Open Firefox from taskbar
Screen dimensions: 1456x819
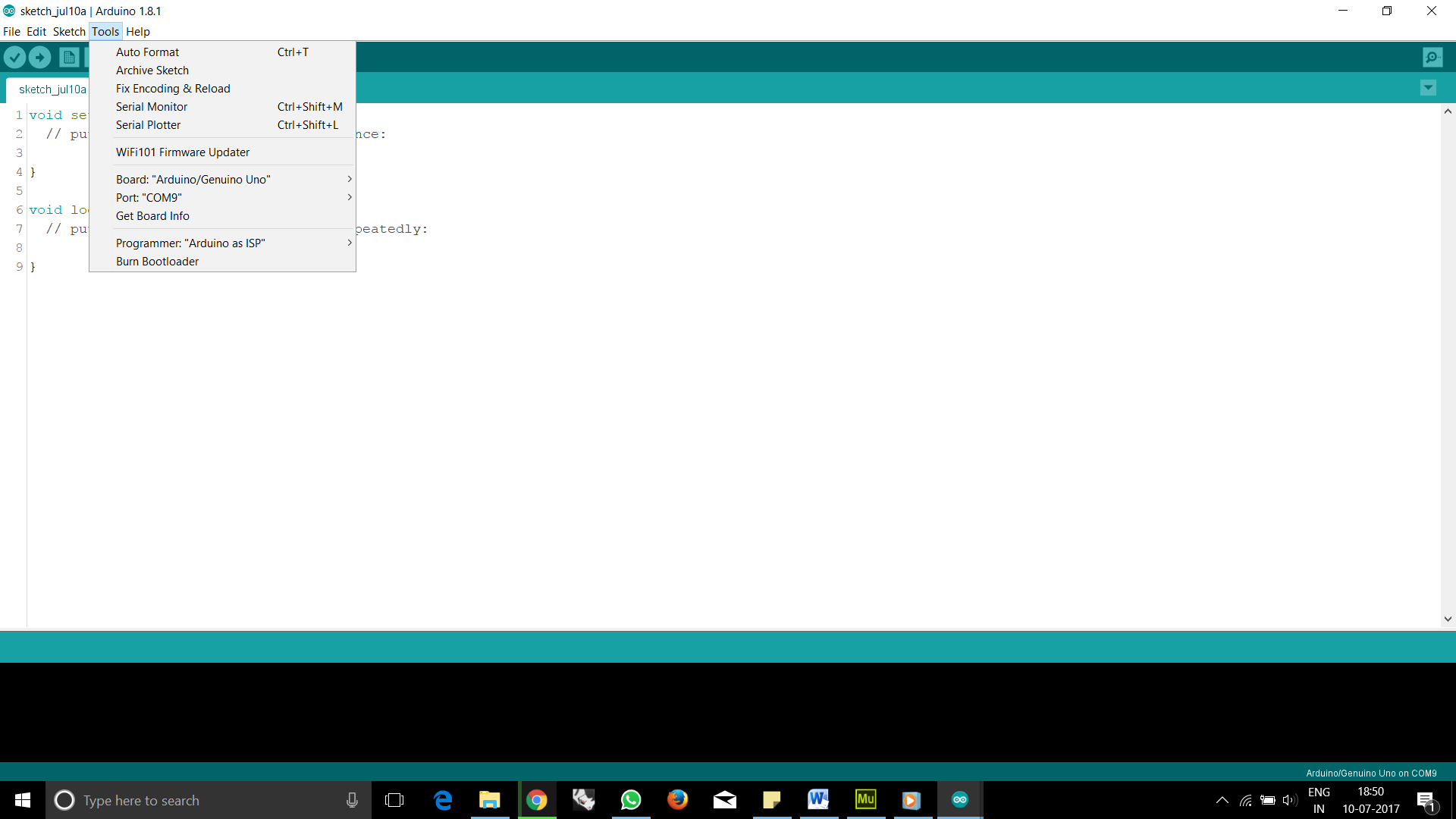point(678,800)
